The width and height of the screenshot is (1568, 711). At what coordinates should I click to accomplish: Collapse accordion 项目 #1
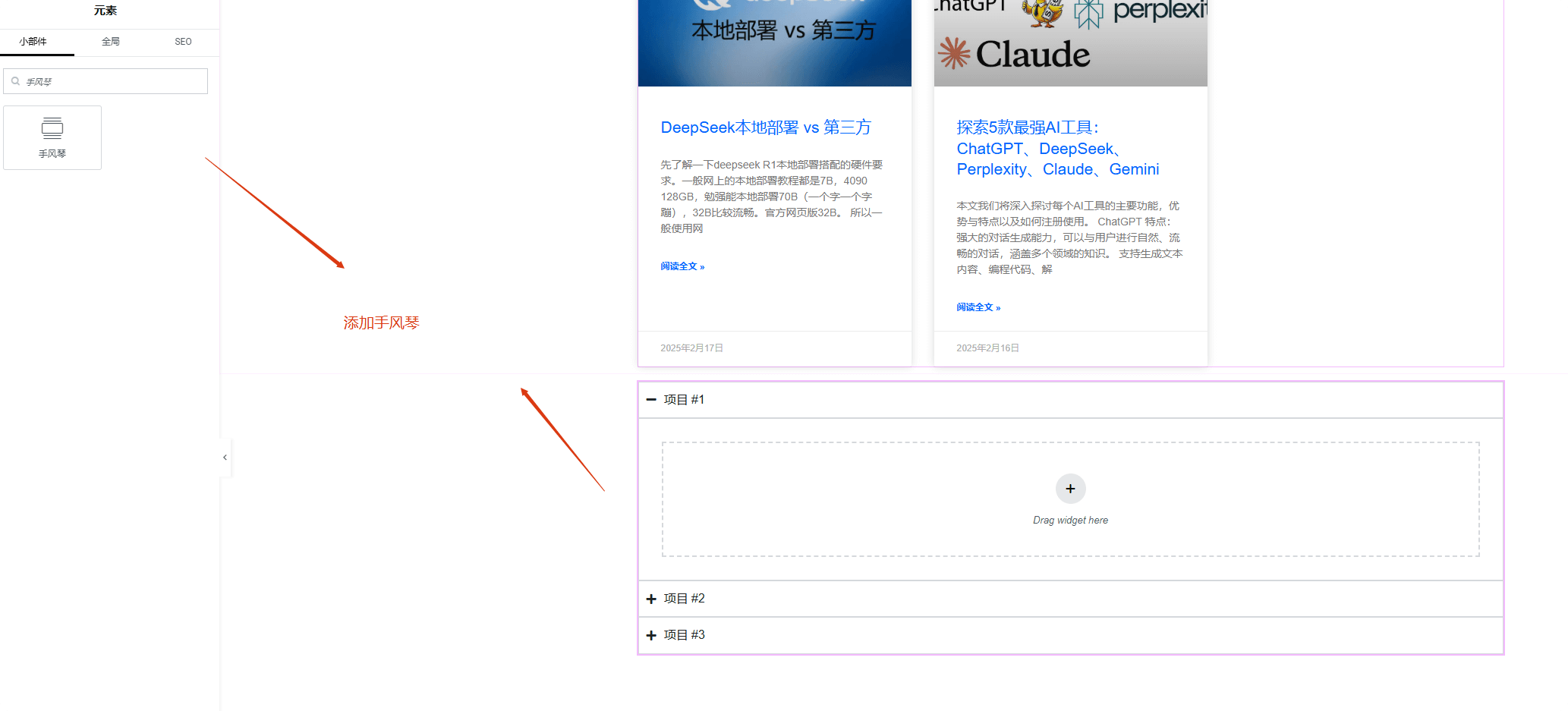point(1070,400)
